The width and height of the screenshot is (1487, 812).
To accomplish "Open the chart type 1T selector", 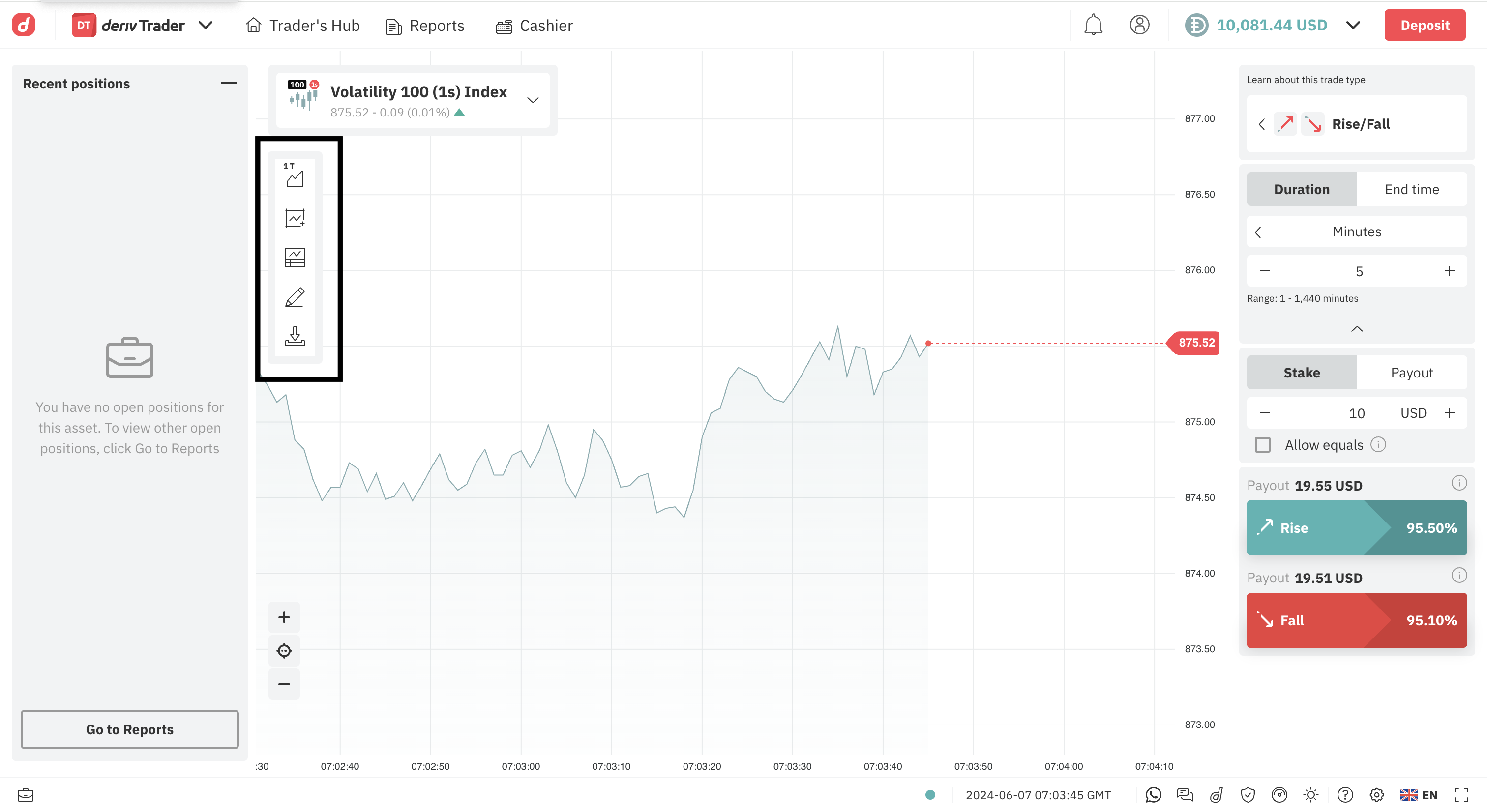I will pyautogui.click(x=295, y=175).
